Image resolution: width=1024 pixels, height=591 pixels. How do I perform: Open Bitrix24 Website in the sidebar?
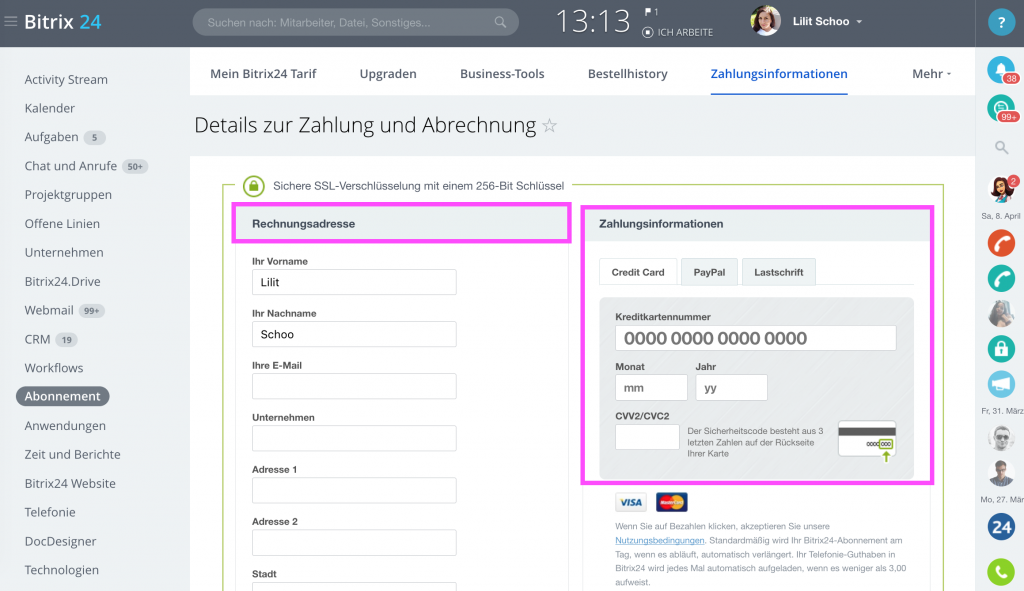tap(70, 483)
